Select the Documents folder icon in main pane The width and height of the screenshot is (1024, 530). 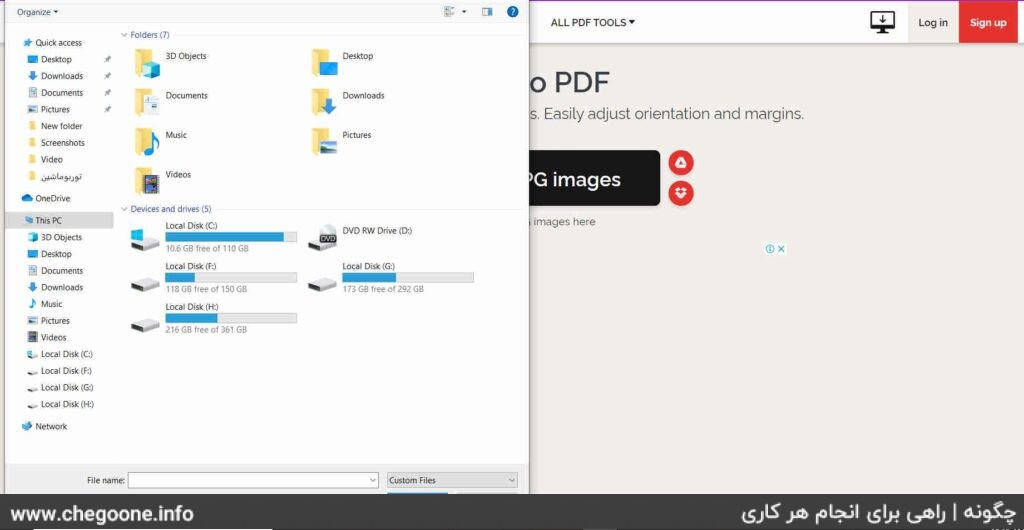(147, 102)
